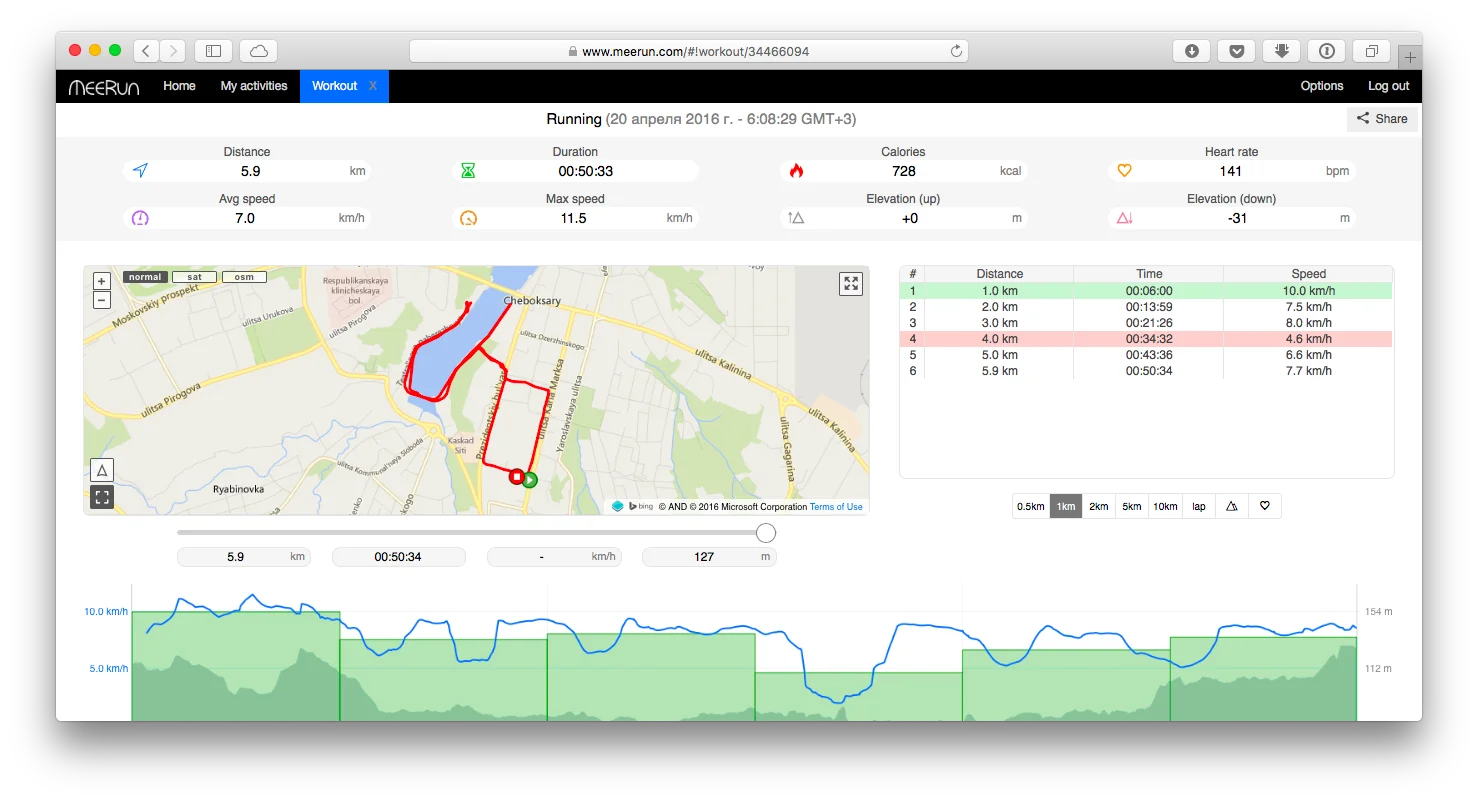Click the orange max speed icon
The height and width of the screenshot is (801, 1478).
click(x=468, y=218)
